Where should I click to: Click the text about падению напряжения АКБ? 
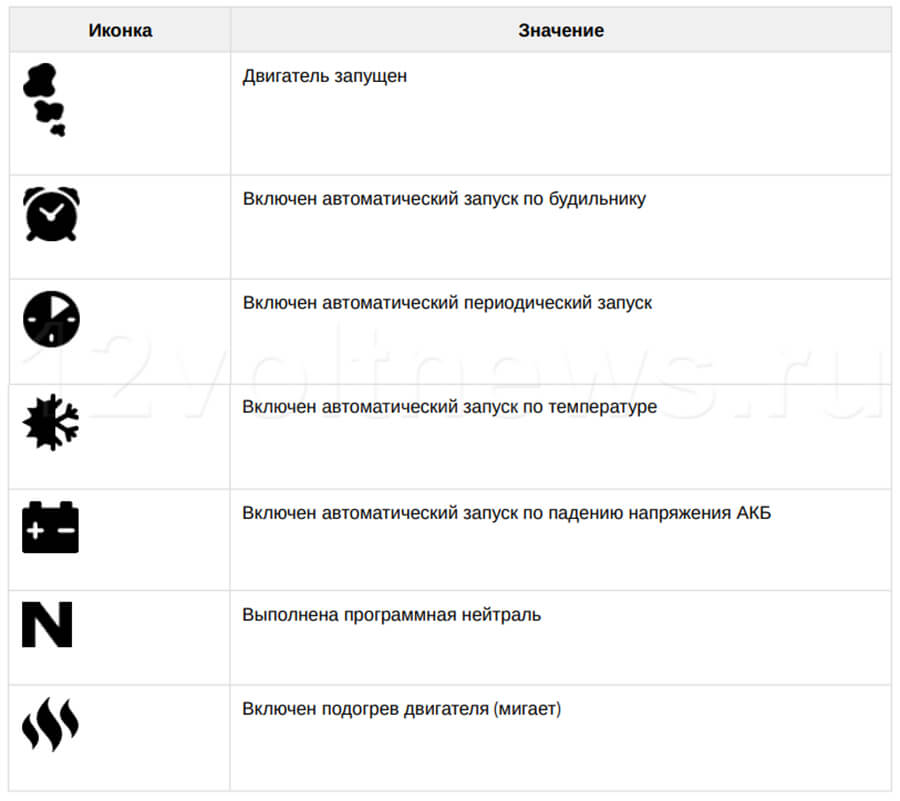[506, 512]
